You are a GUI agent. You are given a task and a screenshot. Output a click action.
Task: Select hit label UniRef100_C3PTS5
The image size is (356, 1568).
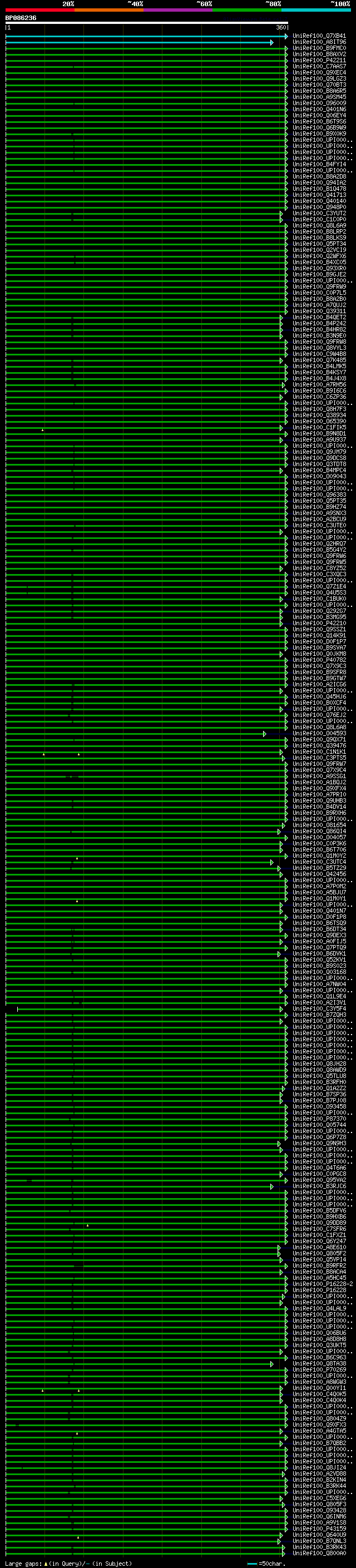point(319,758)
